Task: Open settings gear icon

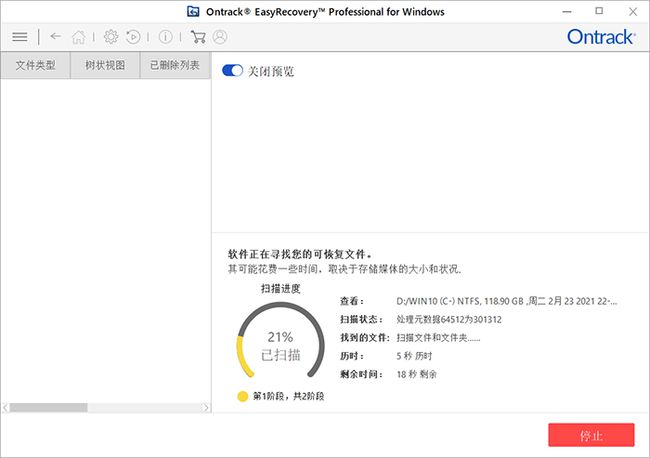Action: point(111,37)
